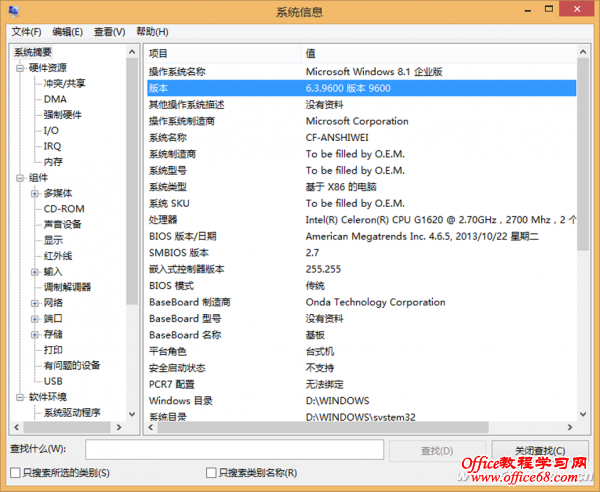Click details pane scroll right arrow
This screenshot has height=492, width=600.
tap(570, 427)
